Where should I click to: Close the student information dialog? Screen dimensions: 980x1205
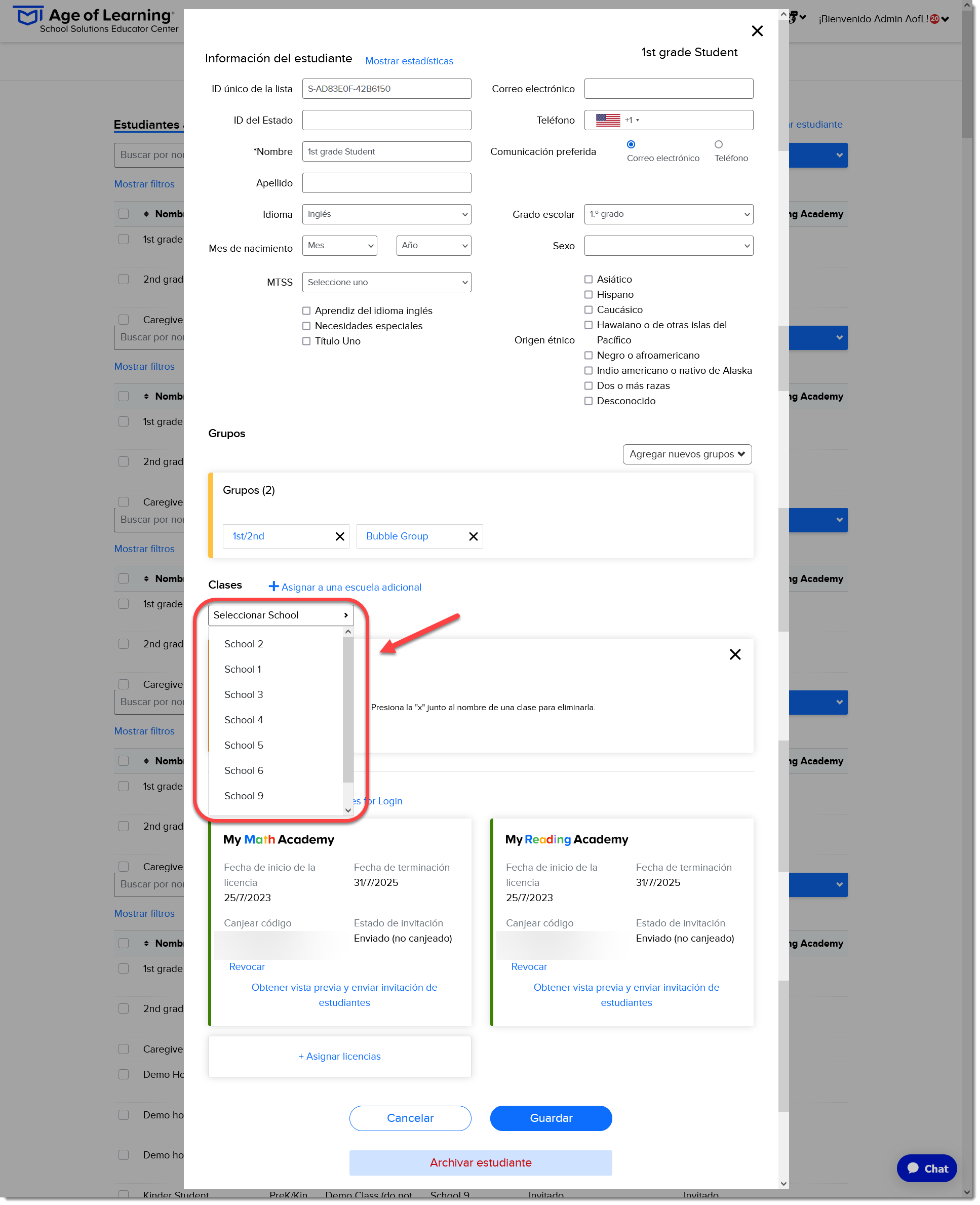757,31
